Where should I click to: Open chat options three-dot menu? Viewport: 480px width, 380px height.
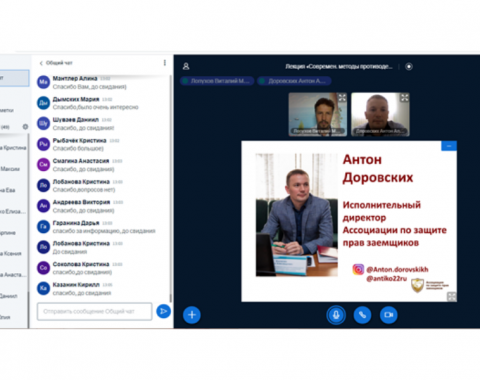coord(165,63)
